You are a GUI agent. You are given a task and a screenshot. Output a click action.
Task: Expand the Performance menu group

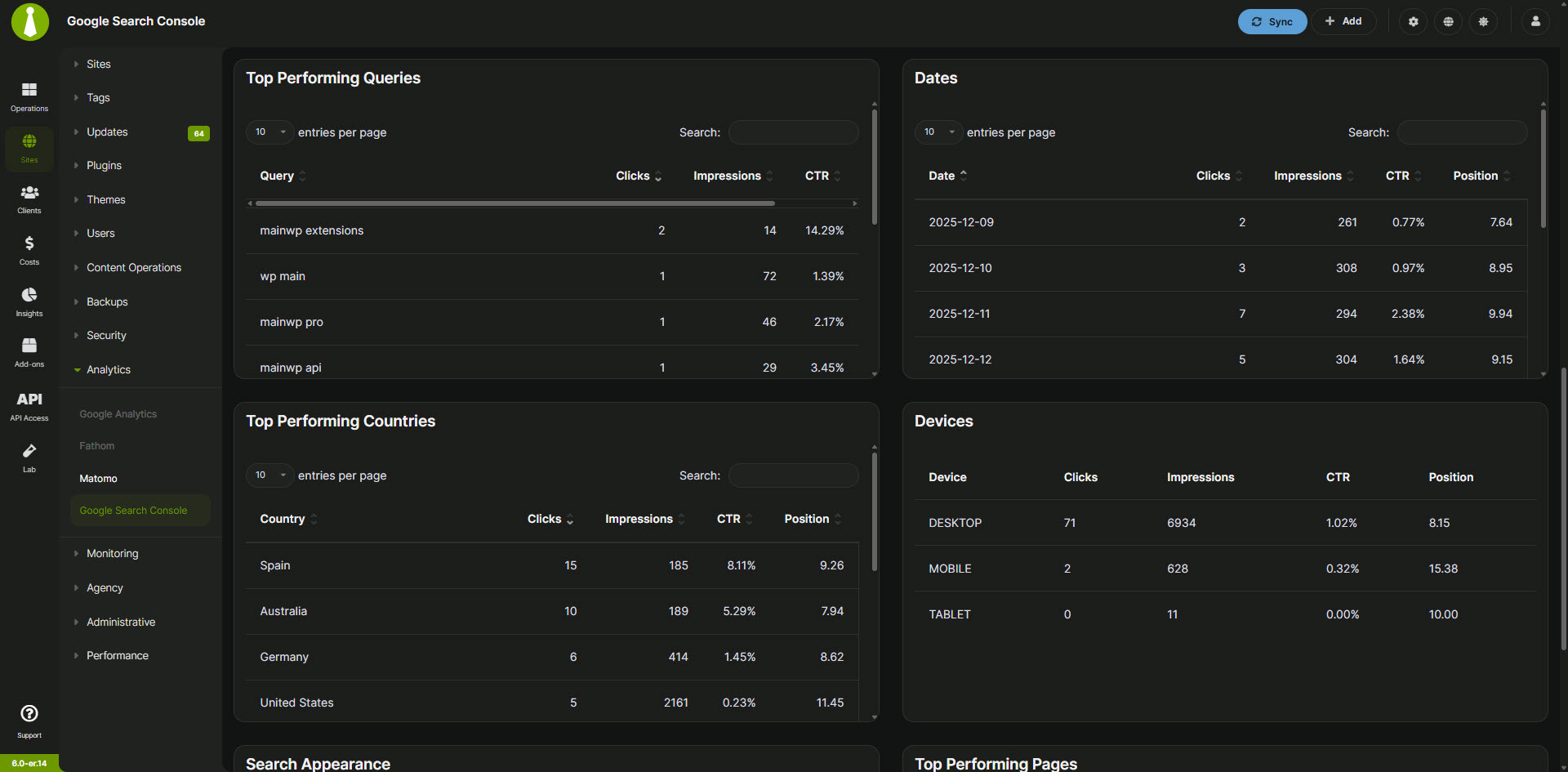(x=118, y=655)
